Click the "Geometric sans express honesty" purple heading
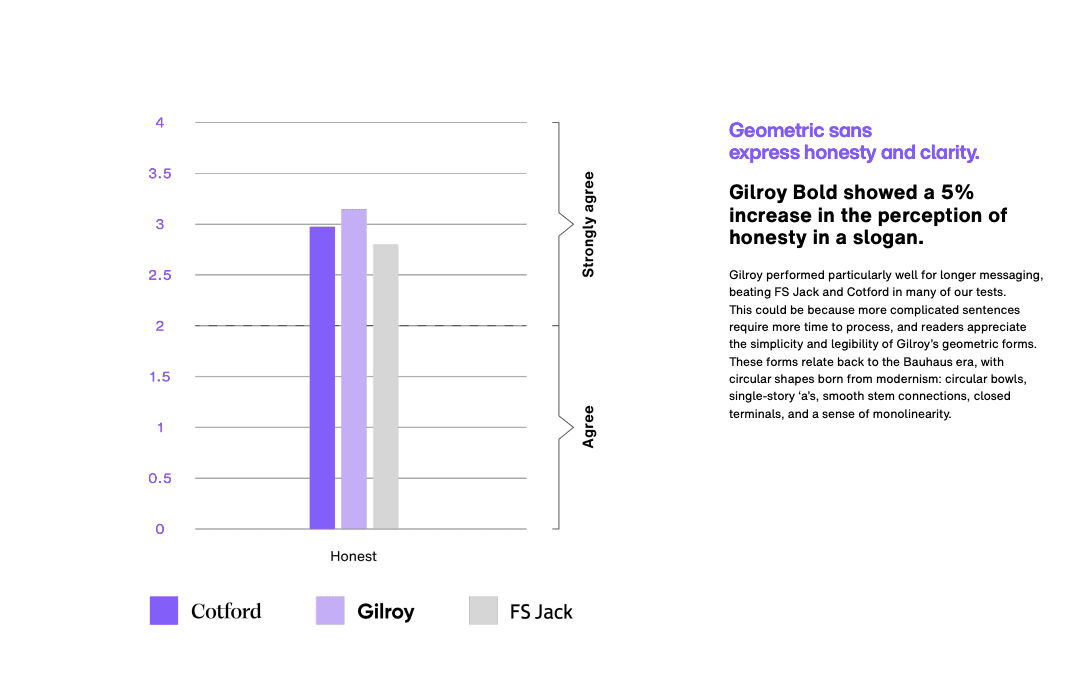The width and height of the screenshot is (1076, 700). coord(853,141)
